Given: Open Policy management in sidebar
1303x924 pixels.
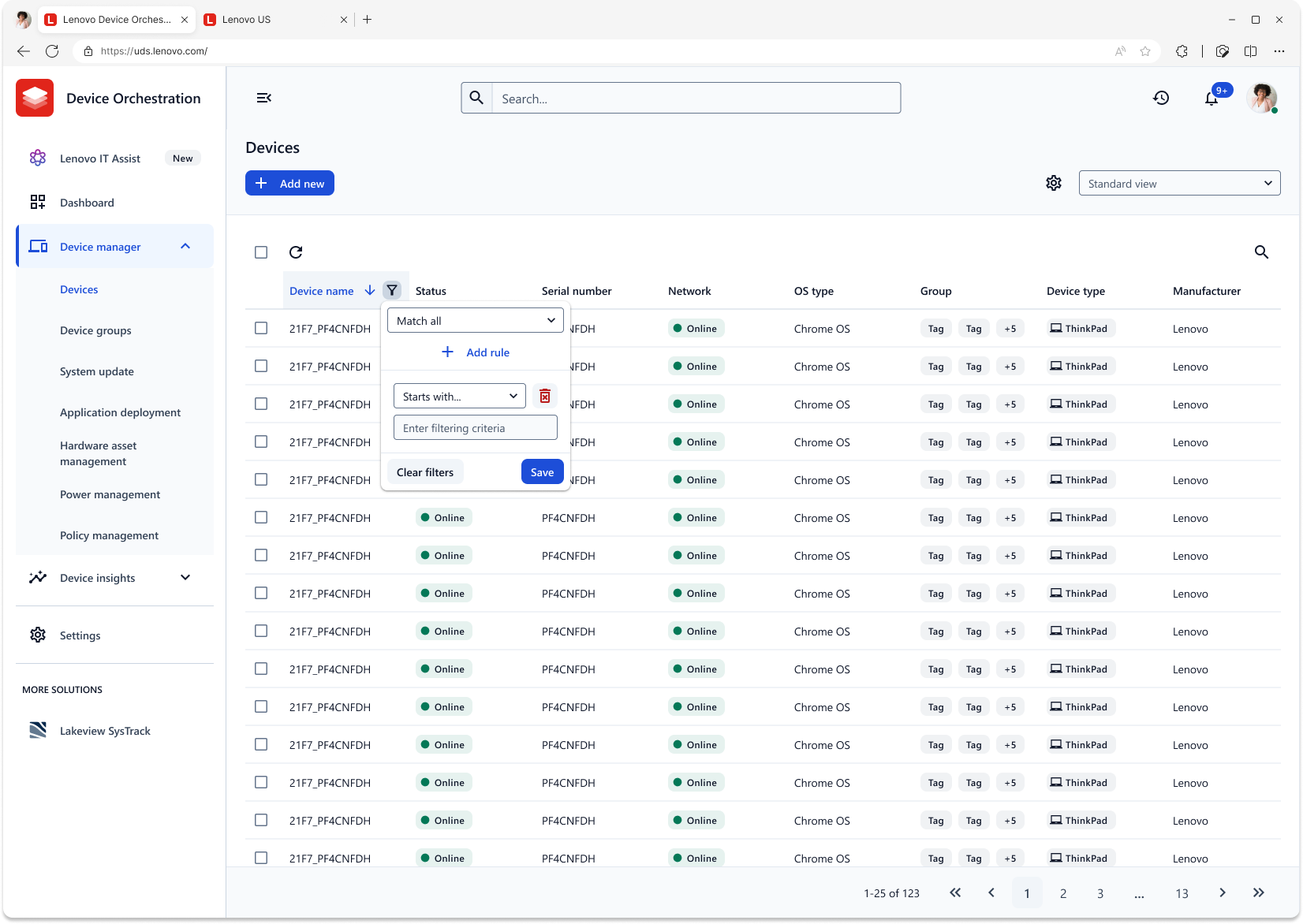Looking at the screenshot, I should coord(109,535).
